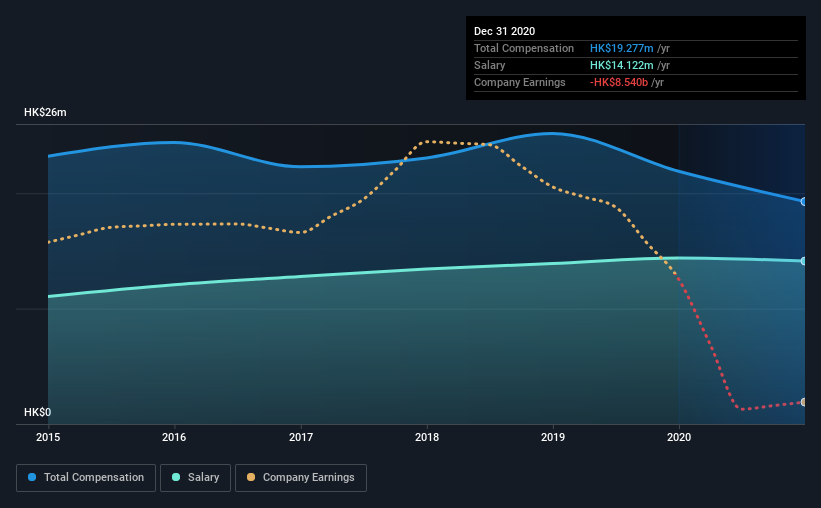Viewport: 821px width, 508px height.
Task: Toggle the Company Earnings legend button
Action: (x=301, y=478)
